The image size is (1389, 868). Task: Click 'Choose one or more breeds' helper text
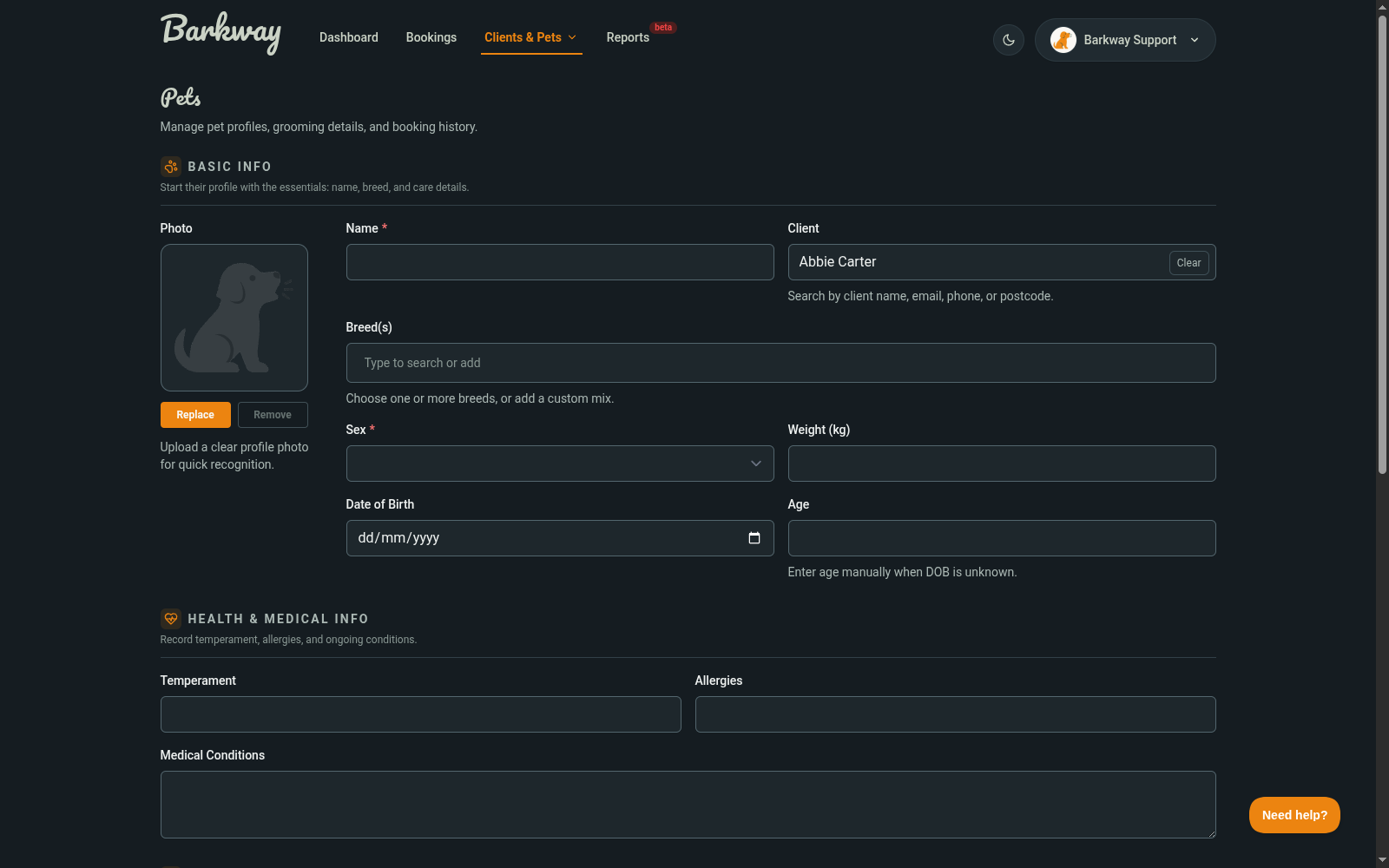(480, 398)
